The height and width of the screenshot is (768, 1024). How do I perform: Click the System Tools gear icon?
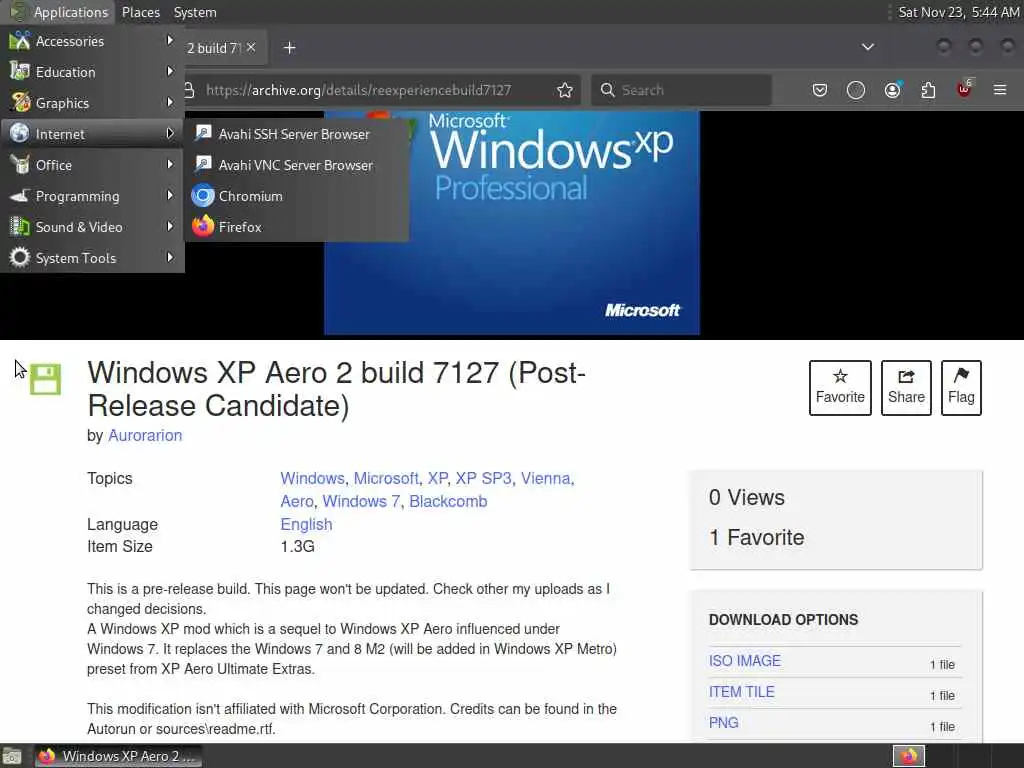coord(20,257)
